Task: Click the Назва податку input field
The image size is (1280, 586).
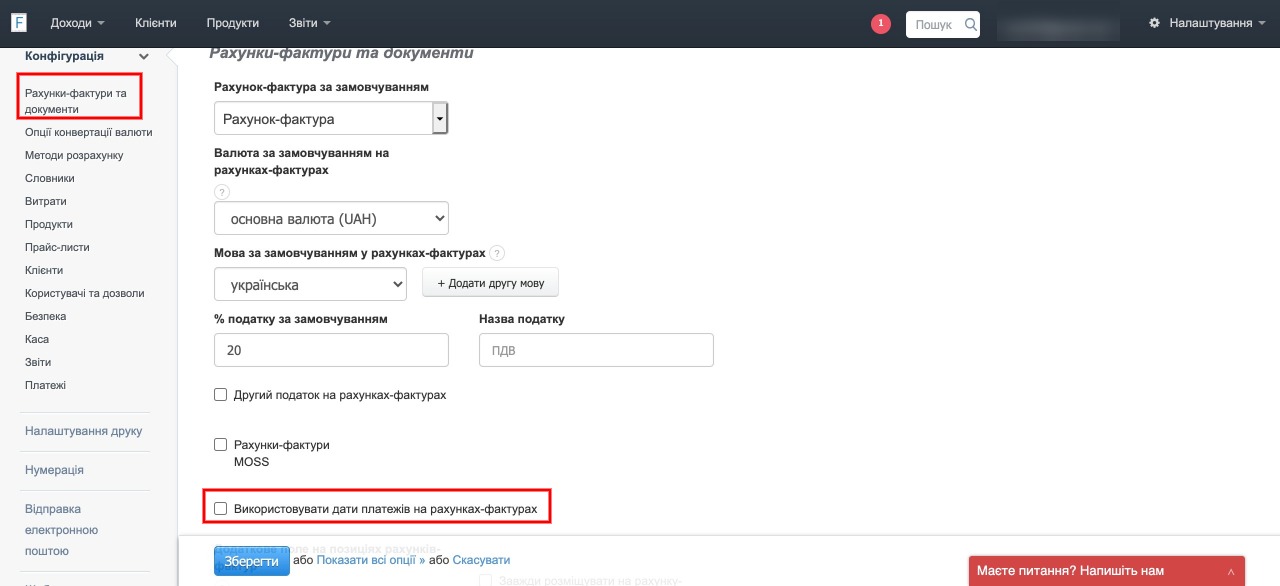Action: point(596,351)
